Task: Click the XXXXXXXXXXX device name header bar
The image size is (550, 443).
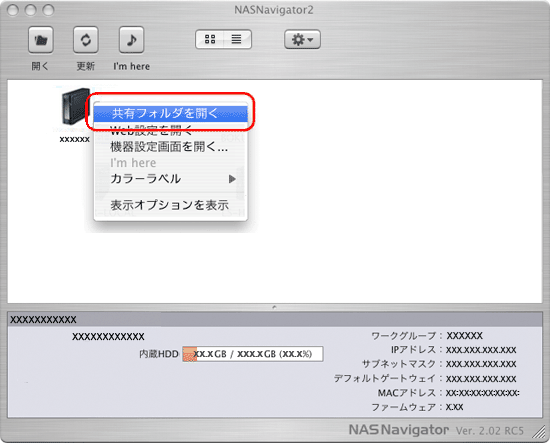Action: click(x=275, y=319)
